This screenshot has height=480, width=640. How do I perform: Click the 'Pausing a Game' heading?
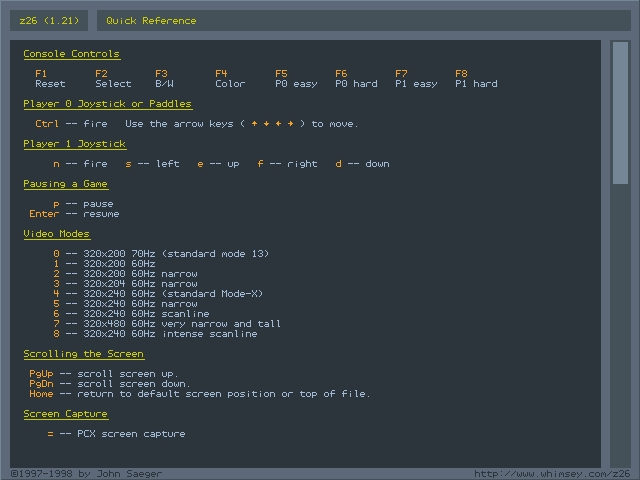pyautogui.click(x=65, y=184)
